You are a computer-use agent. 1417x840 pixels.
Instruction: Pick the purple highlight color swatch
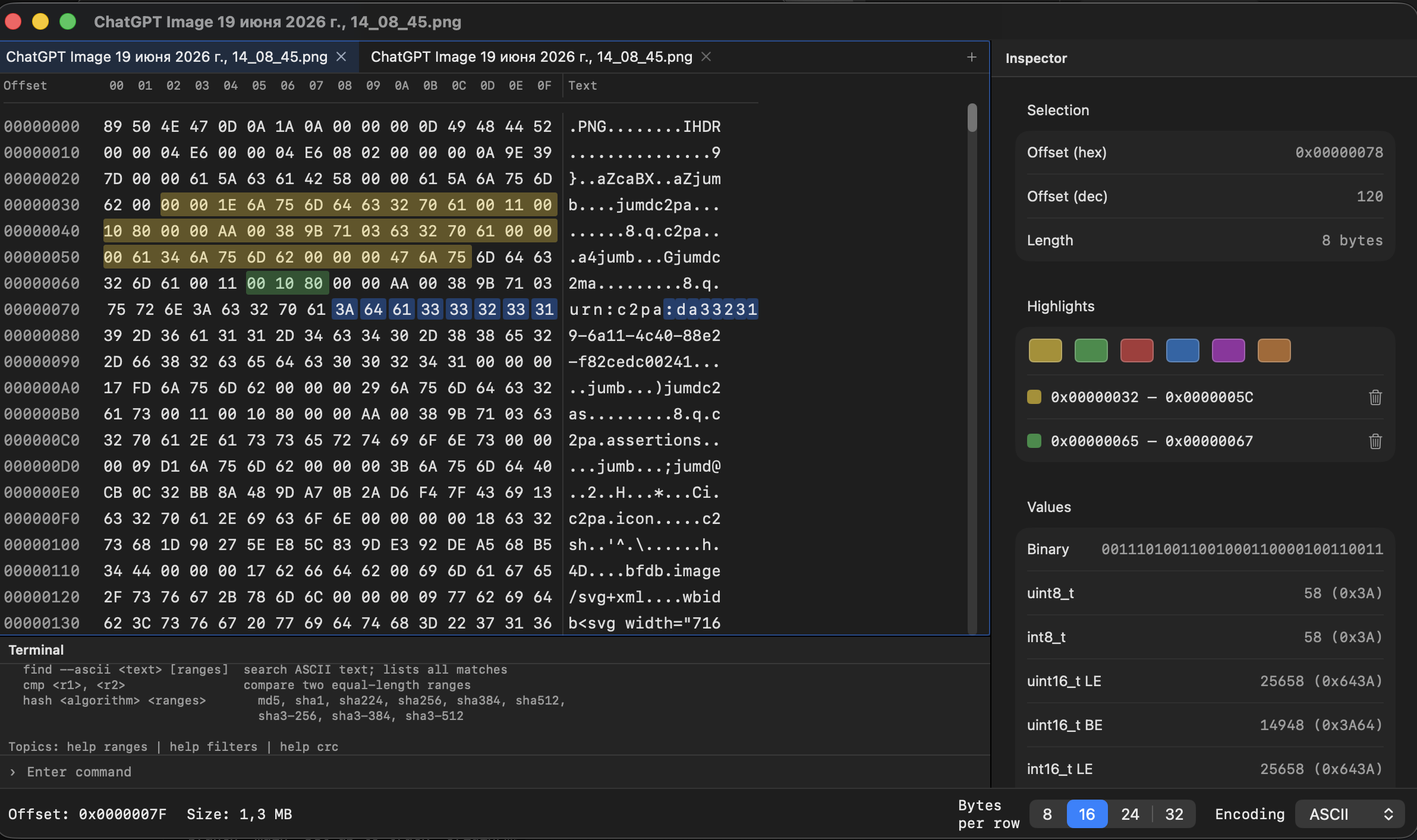pos(1228,350)
